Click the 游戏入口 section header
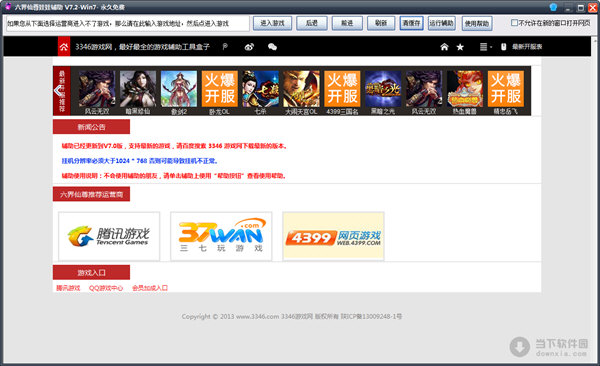The height and width of the screenshot is (366, 600). coord(91,272)
